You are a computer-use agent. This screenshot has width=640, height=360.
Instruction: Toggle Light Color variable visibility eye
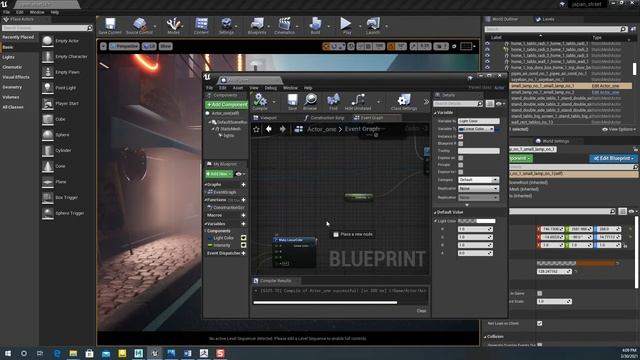pos(244,238)
